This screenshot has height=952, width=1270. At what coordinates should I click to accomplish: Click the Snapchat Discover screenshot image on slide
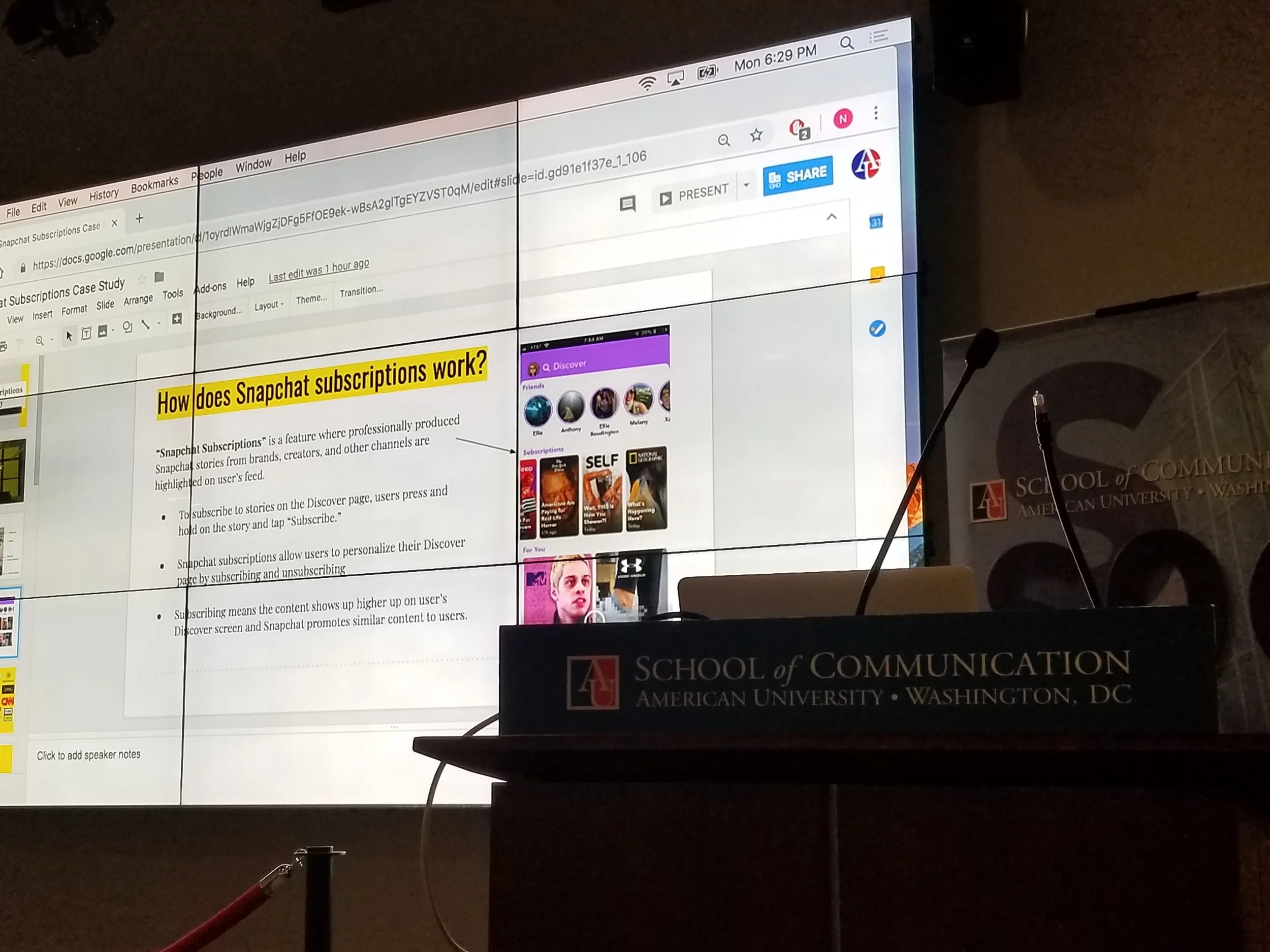click(x=595, y=475)
